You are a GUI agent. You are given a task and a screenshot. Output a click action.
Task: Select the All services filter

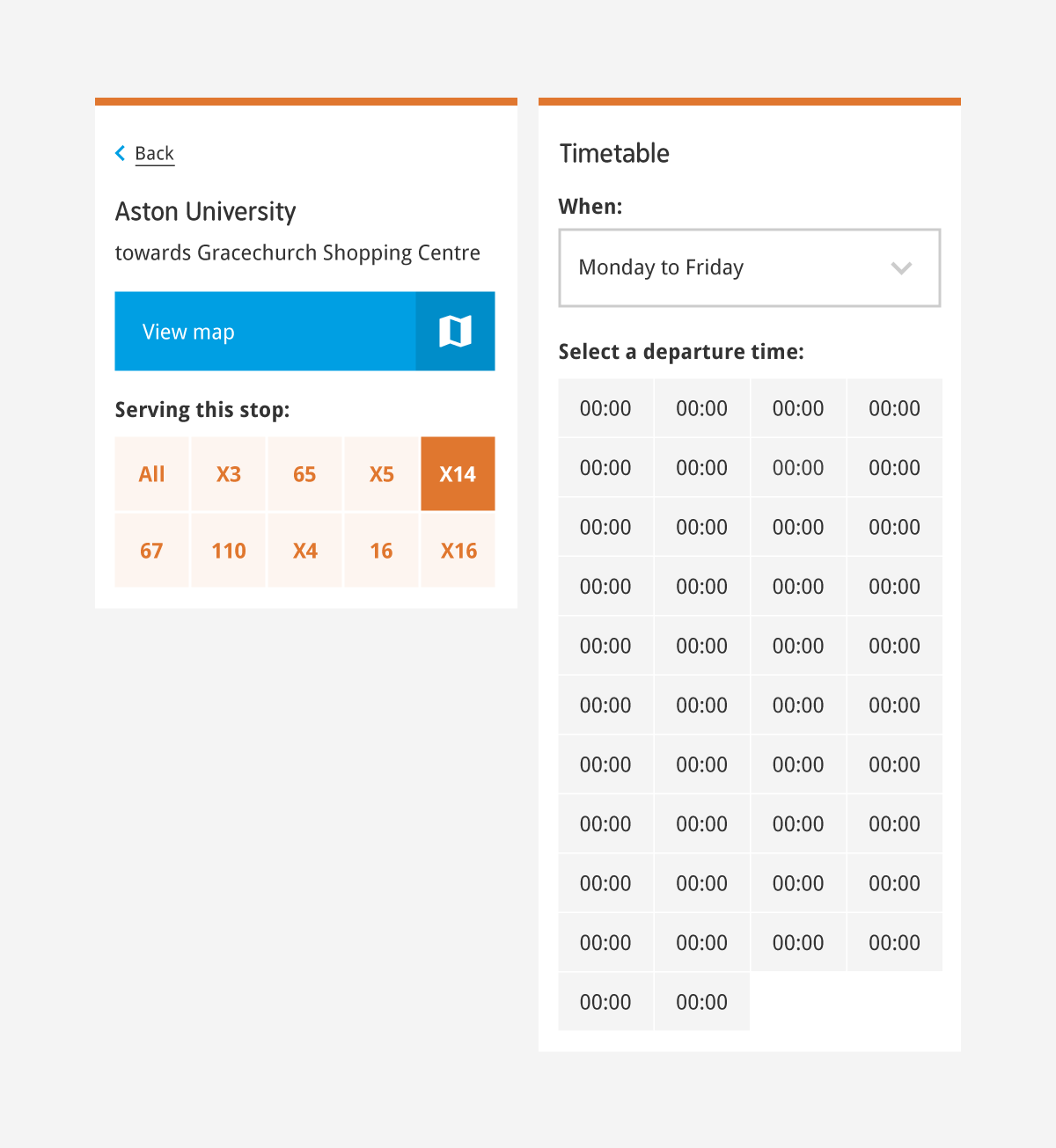[151, 474]
